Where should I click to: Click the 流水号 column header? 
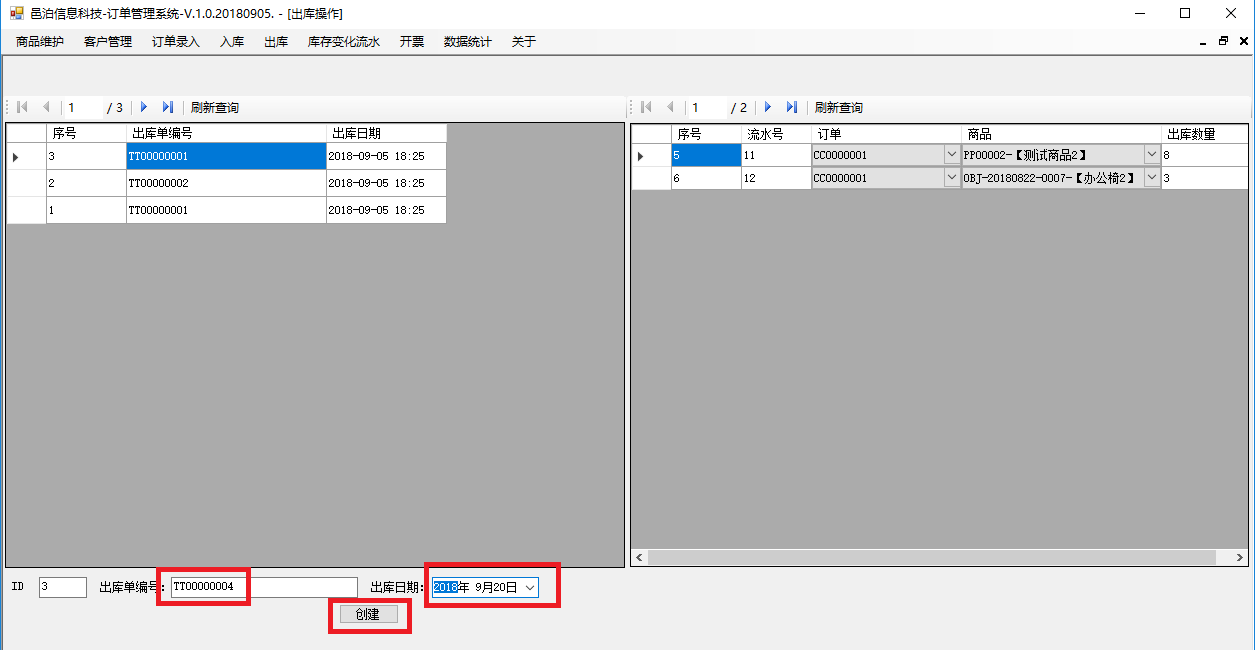(x=776, y=134)
